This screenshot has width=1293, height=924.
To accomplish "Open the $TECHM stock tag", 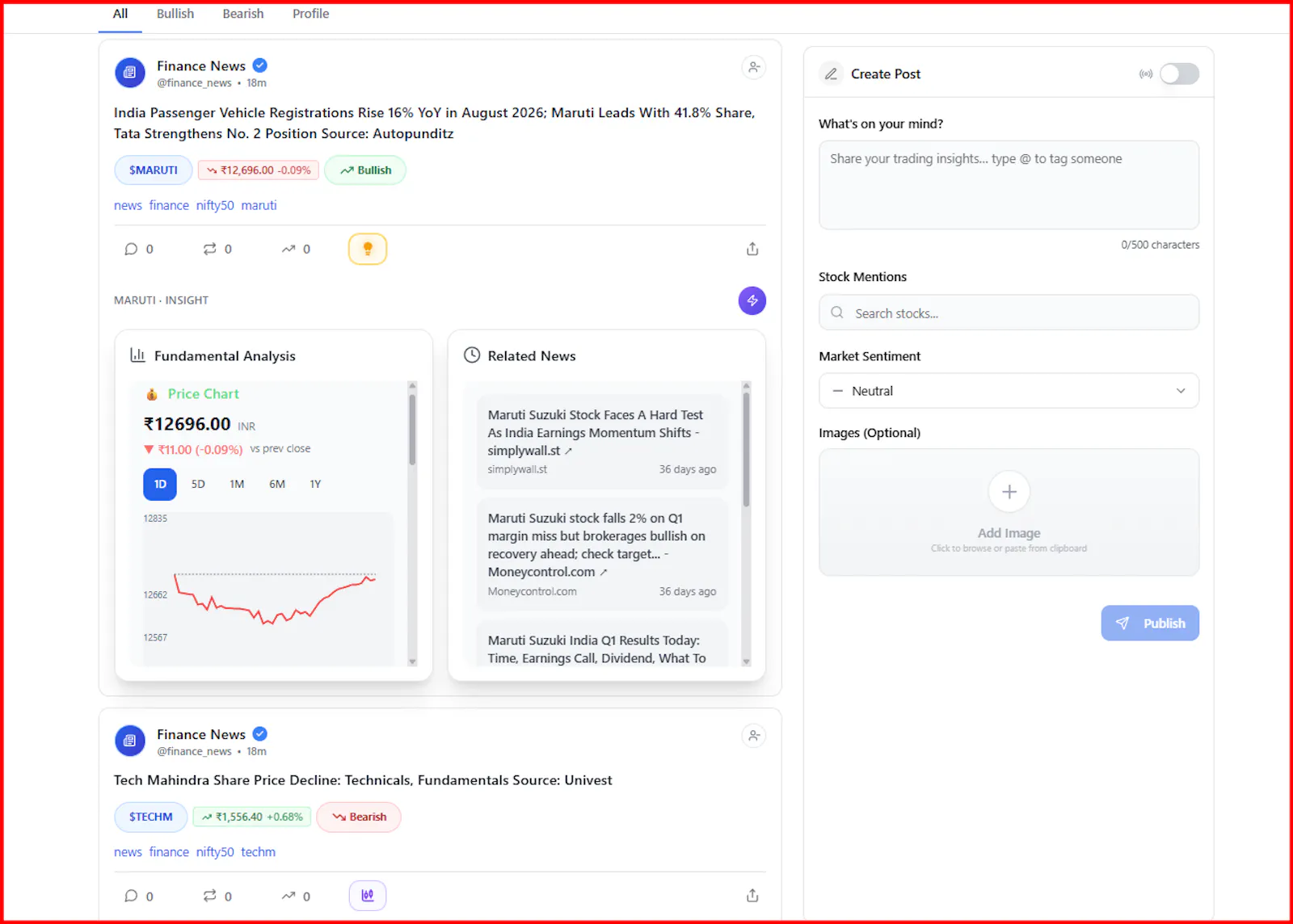I will click(151, 817).
